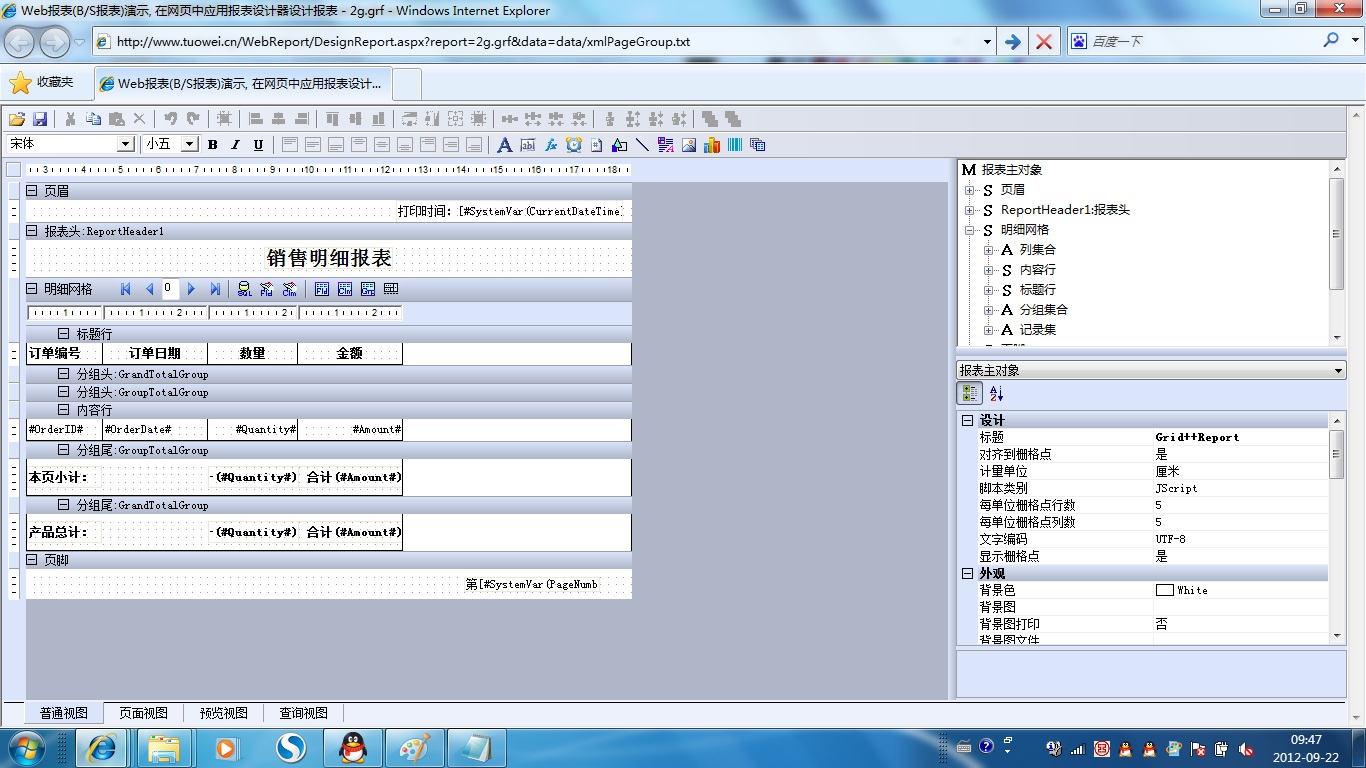
Task: Click the White background color swatch
Action: coord(1164,590)
